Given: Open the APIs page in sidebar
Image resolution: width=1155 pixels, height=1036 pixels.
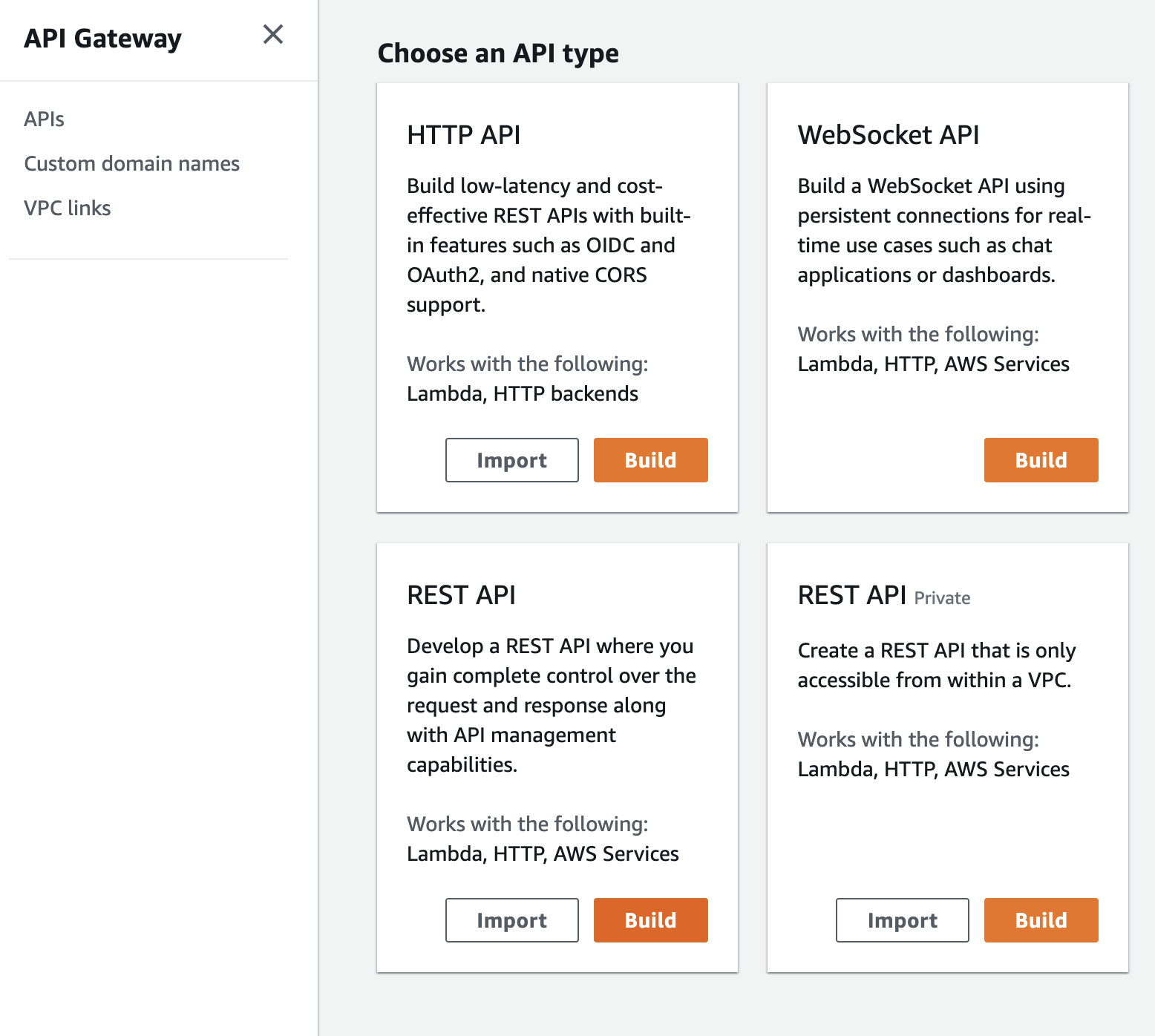Looking at the screenshot, I should click(44, 119).
